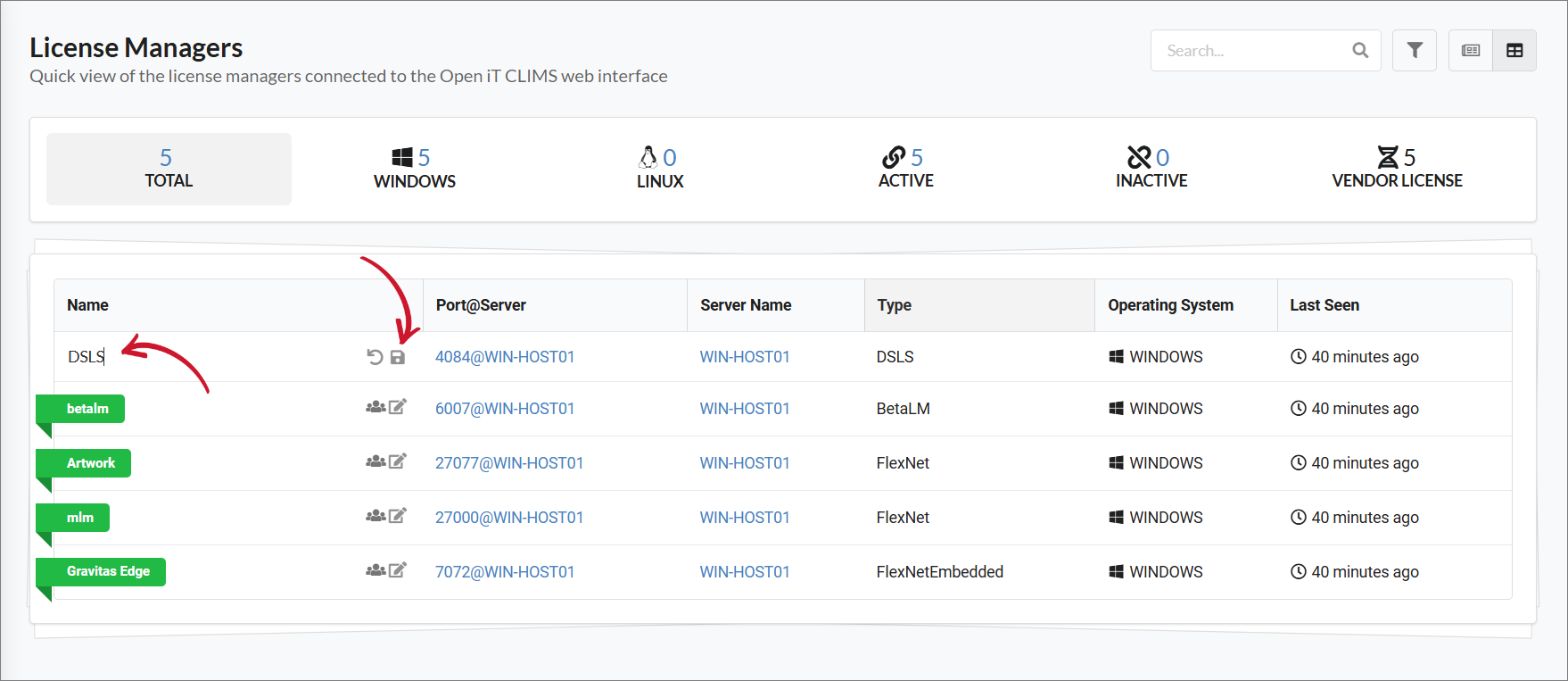Filter by WINDOWS license managers
This screenshot has height=681, width=1568.
415,169
